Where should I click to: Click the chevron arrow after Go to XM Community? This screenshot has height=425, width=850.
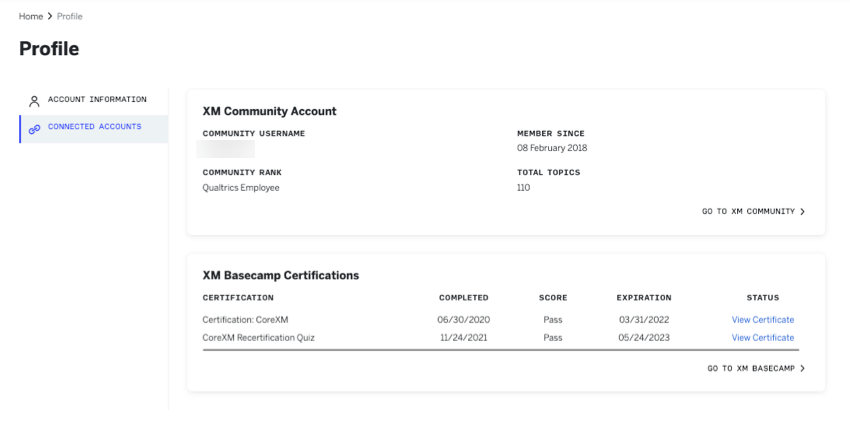[803, 211]
